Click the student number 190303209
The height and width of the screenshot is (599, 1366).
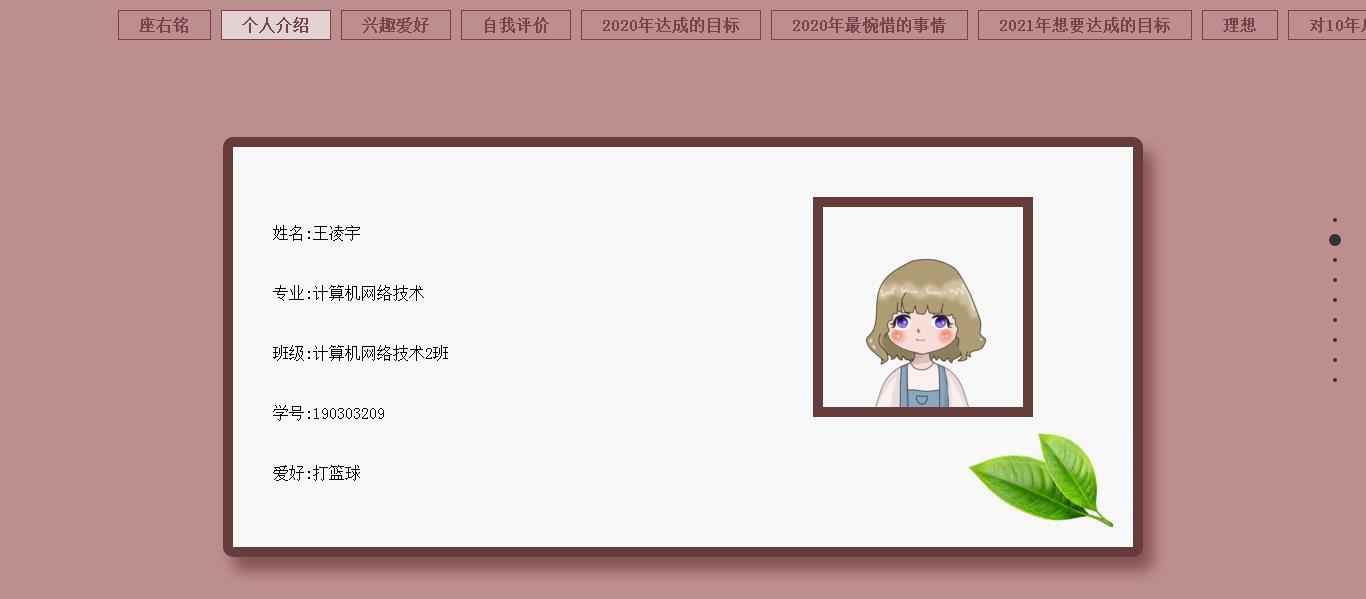[x=349, y=414]
